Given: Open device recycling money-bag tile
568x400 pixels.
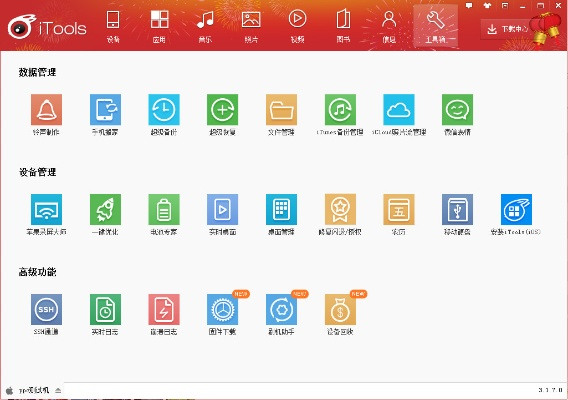Looking at the screenshot, I should (x=340, y=309).
